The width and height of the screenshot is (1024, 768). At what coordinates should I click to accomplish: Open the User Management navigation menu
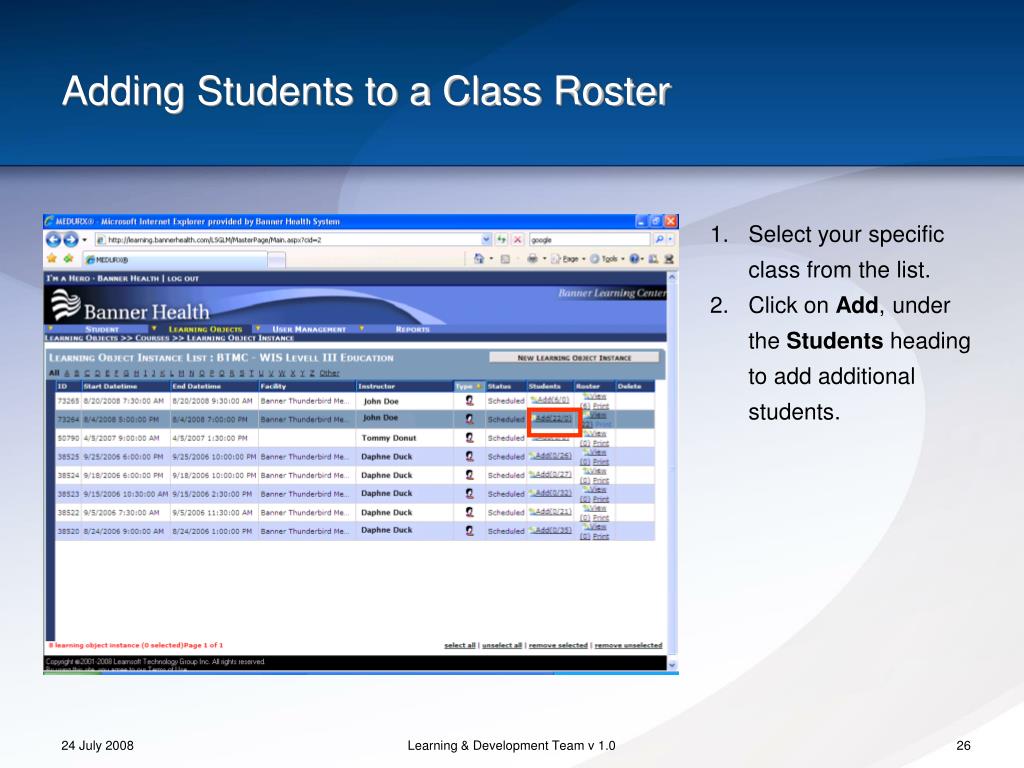tap(309, 329)
